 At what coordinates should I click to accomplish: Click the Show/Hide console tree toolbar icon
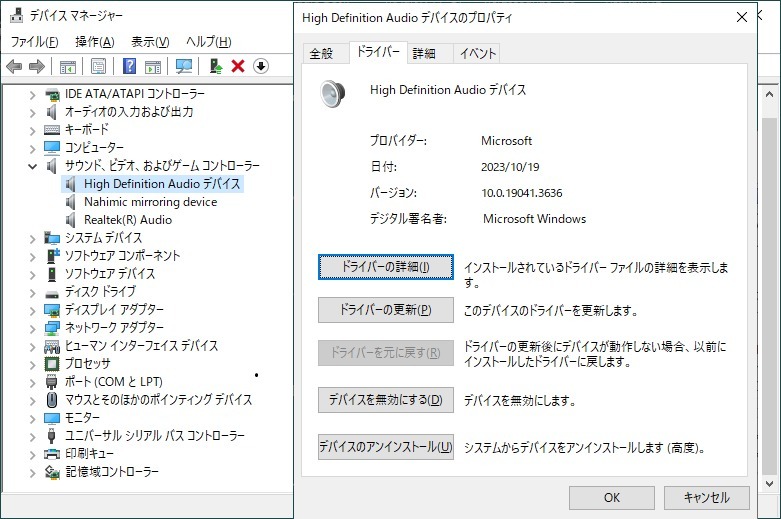68,66
